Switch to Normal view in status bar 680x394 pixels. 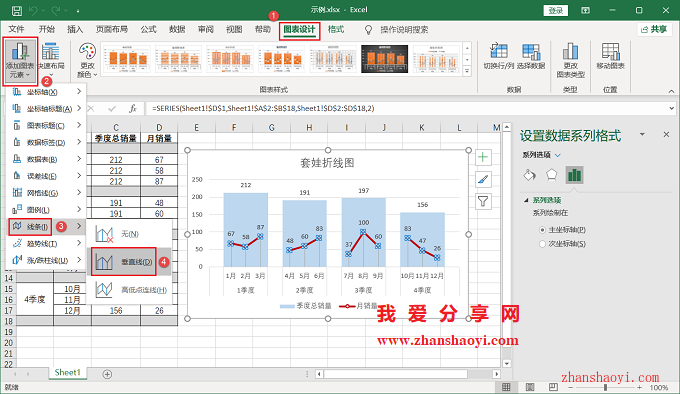pos(506,387)
